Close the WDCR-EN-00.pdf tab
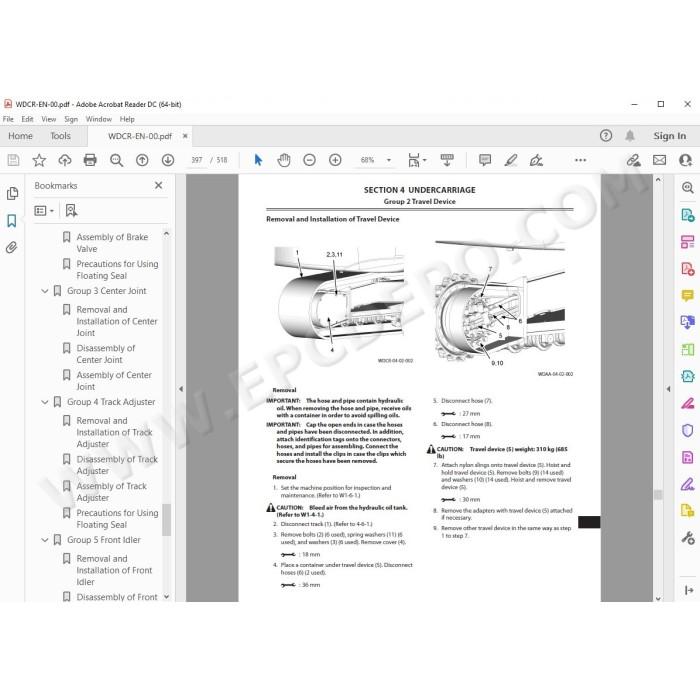The height and width of the screenshot is (700, 700). [185, 136]
